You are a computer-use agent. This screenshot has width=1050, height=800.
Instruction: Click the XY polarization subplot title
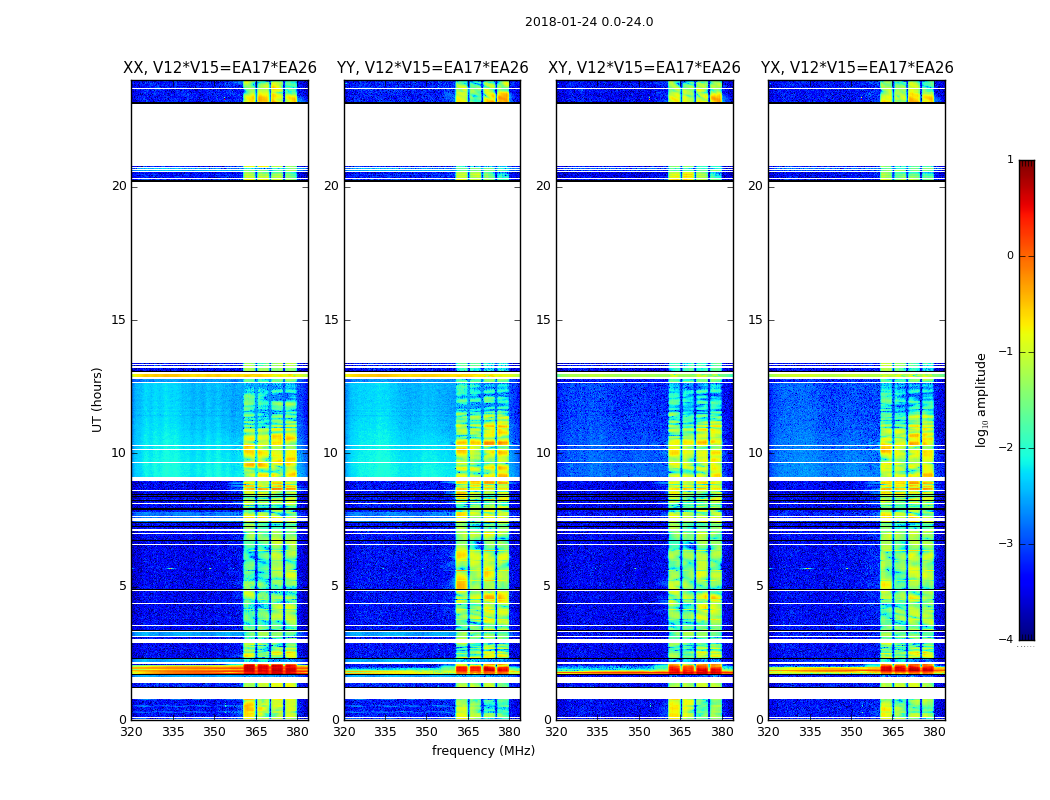coord(644,68)
